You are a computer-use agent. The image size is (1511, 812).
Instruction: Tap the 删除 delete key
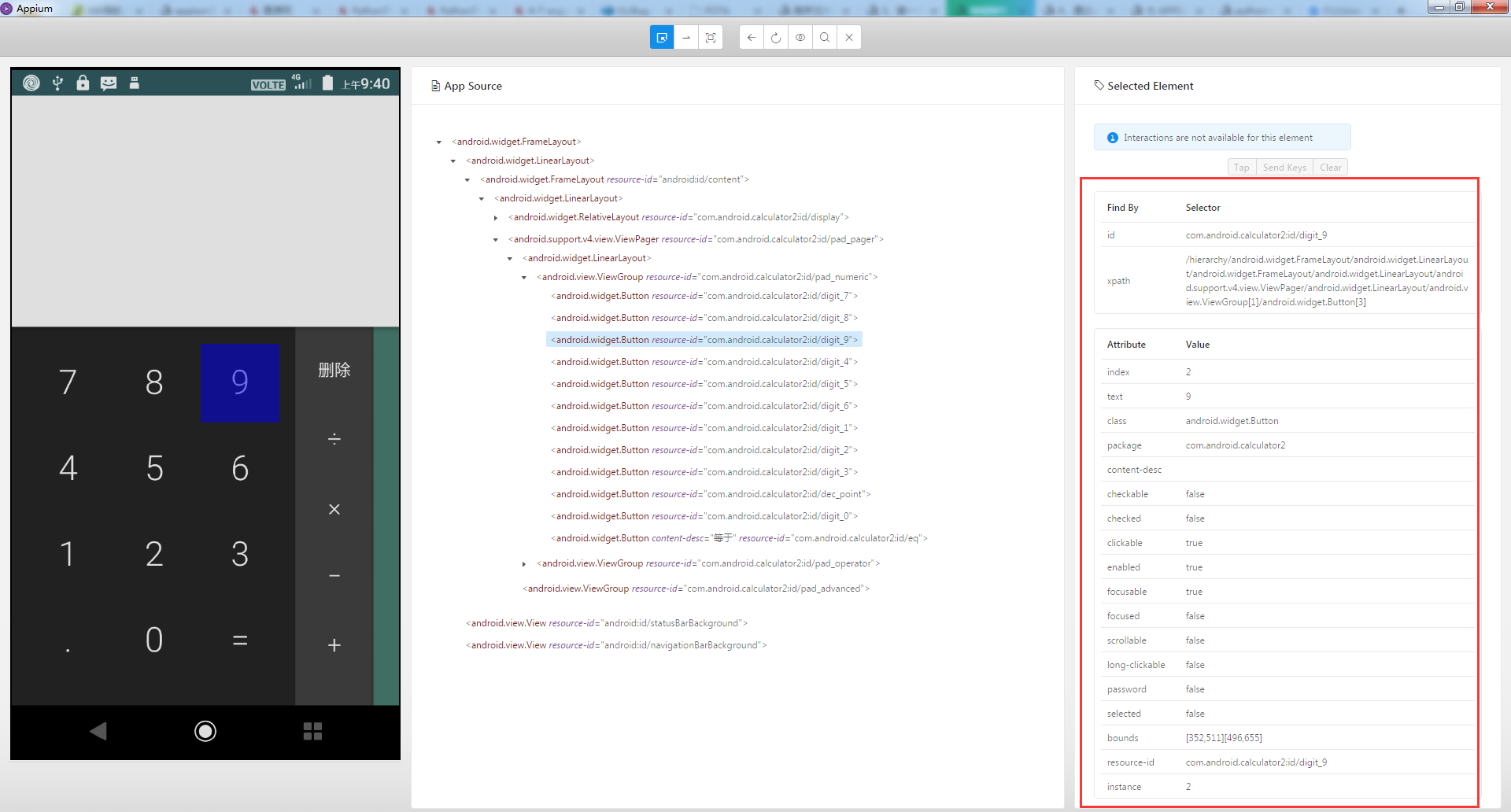click(x=334, y=370)
